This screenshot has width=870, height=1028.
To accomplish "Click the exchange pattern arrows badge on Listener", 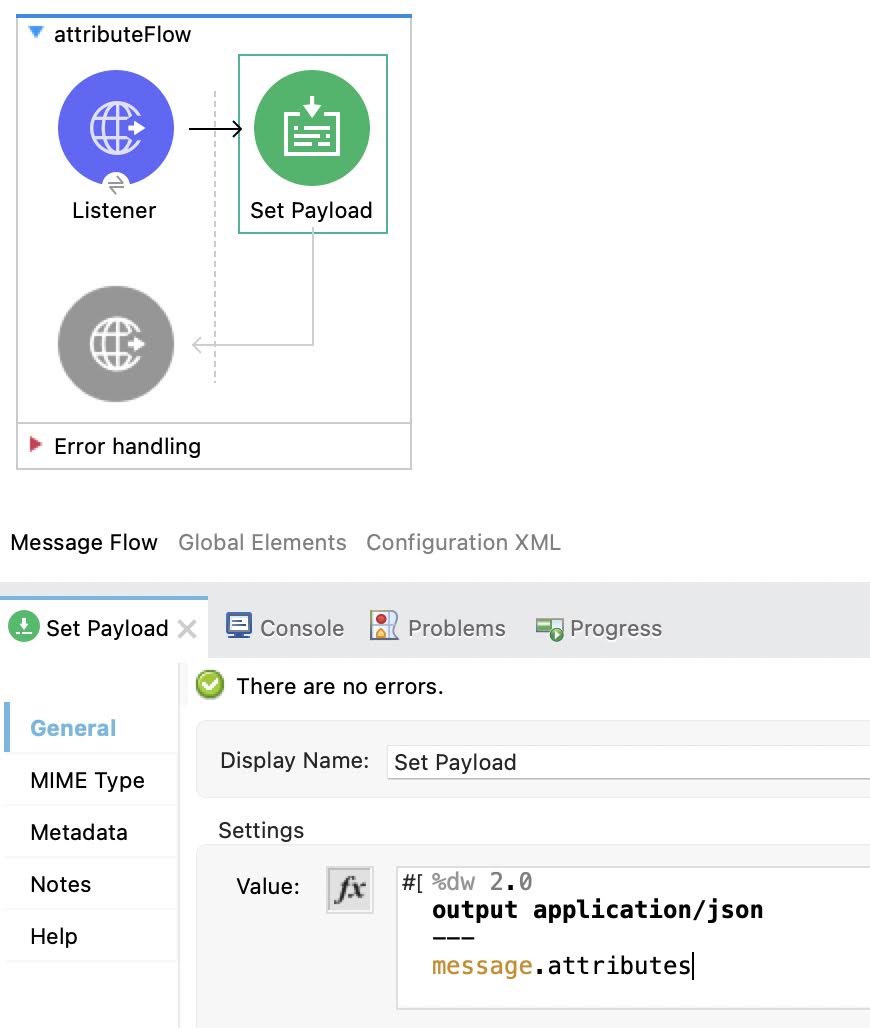I will 116,185.
